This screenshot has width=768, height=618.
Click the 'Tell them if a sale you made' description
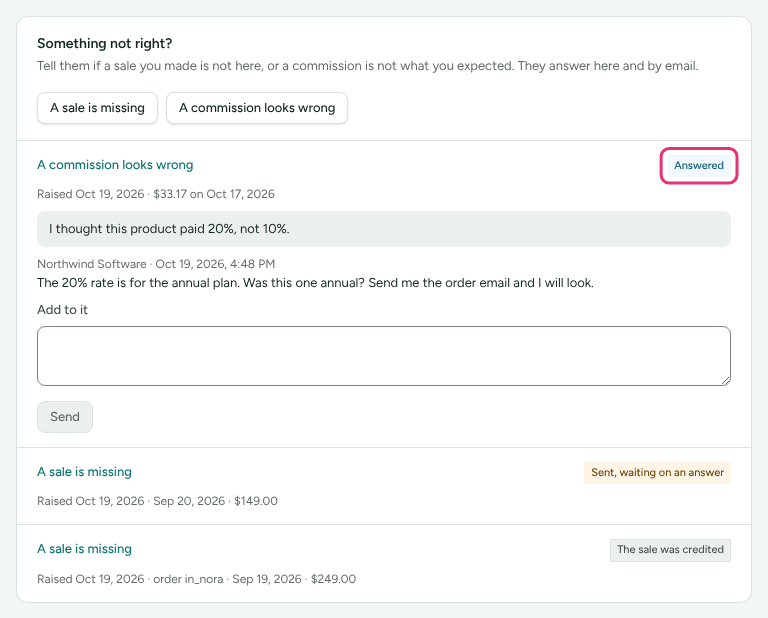pyautogui.click(x=368, y=66)
